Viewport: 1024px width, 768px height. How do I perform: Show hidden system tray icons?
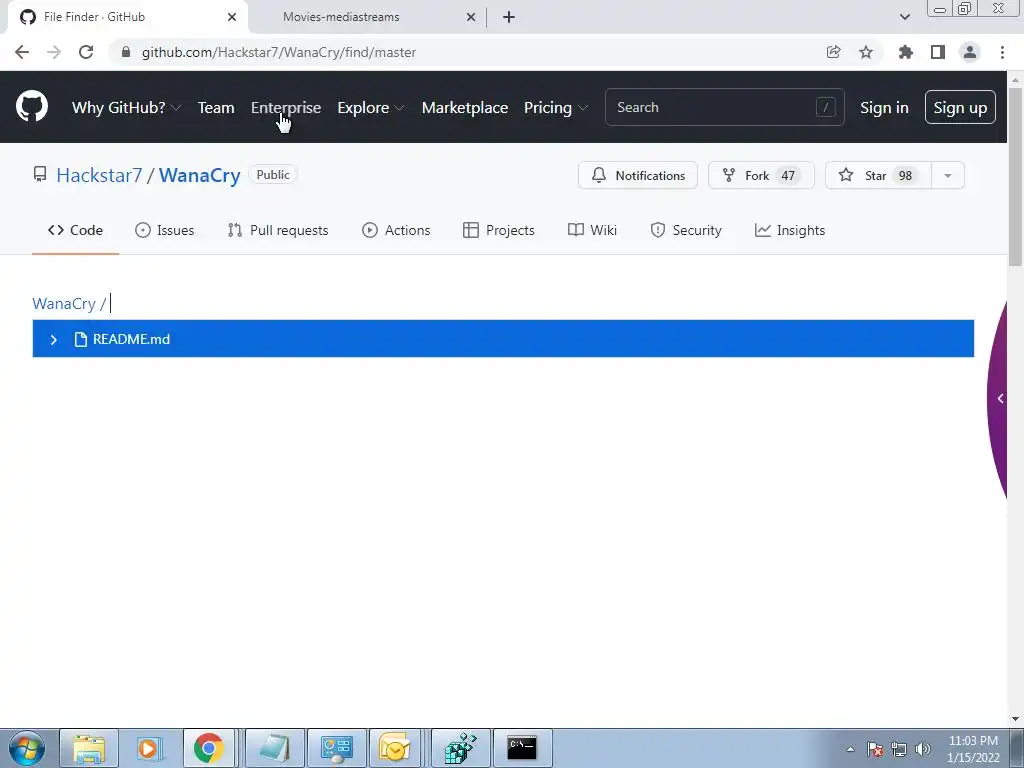[850, 749]
